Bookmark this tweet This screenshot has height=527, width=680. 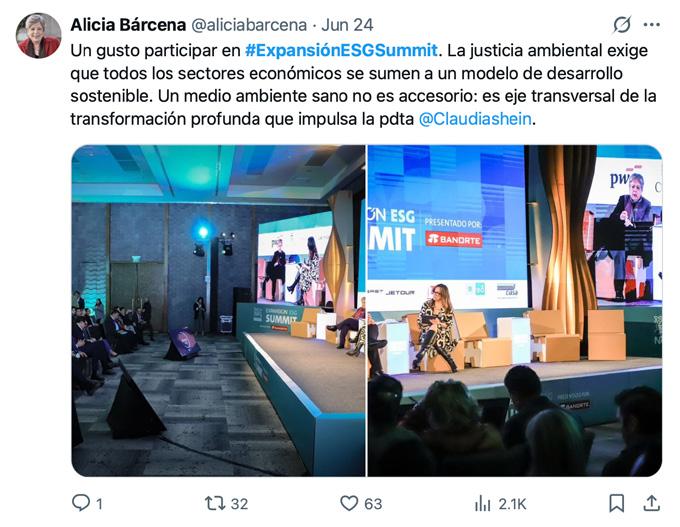[617, 503]
